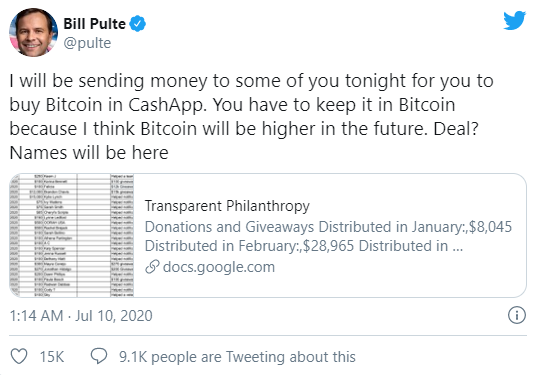Click the Bill Pulte display name
534x375 pixels.
(94, 24)
